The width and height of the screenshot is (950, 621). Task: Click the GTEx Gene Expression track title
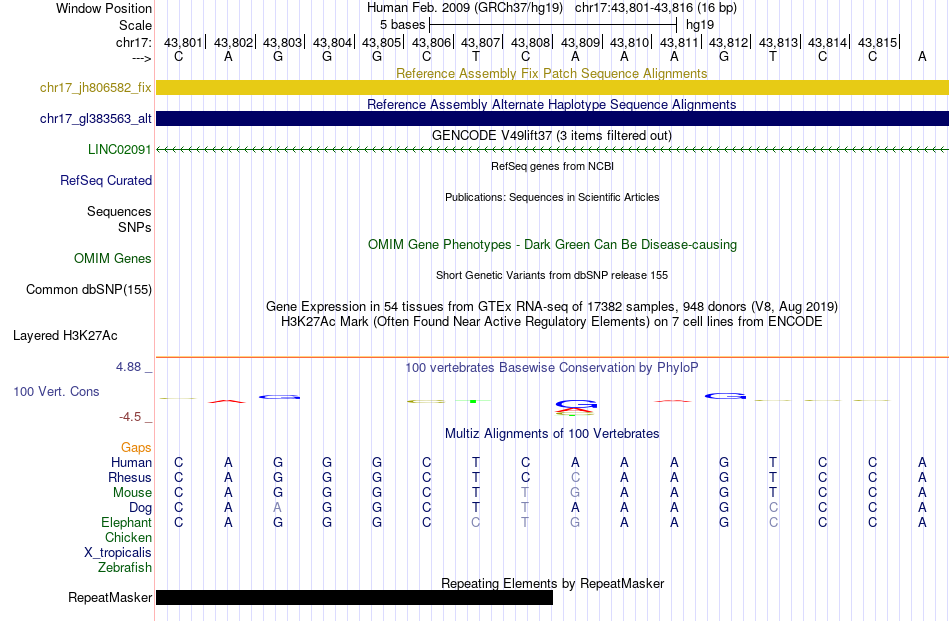click(552, 306)
